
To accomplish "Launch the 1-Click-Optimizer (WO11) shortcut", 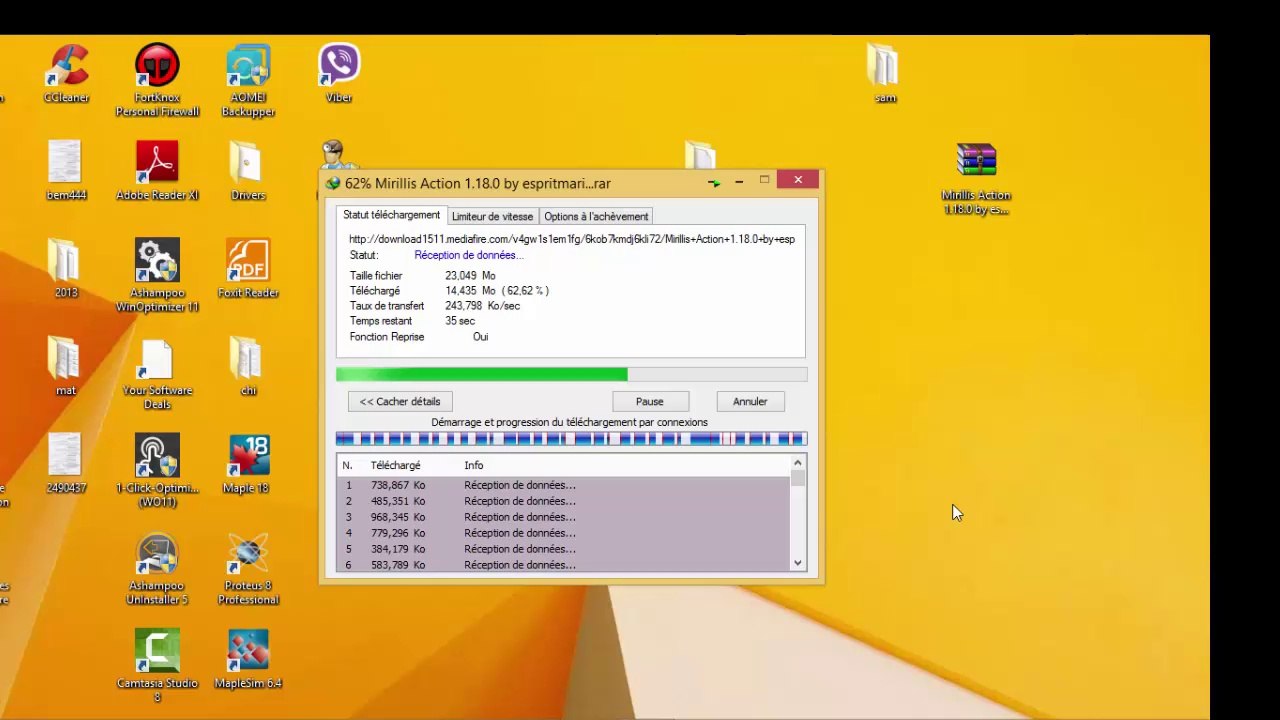I will [x=157, y=470].
